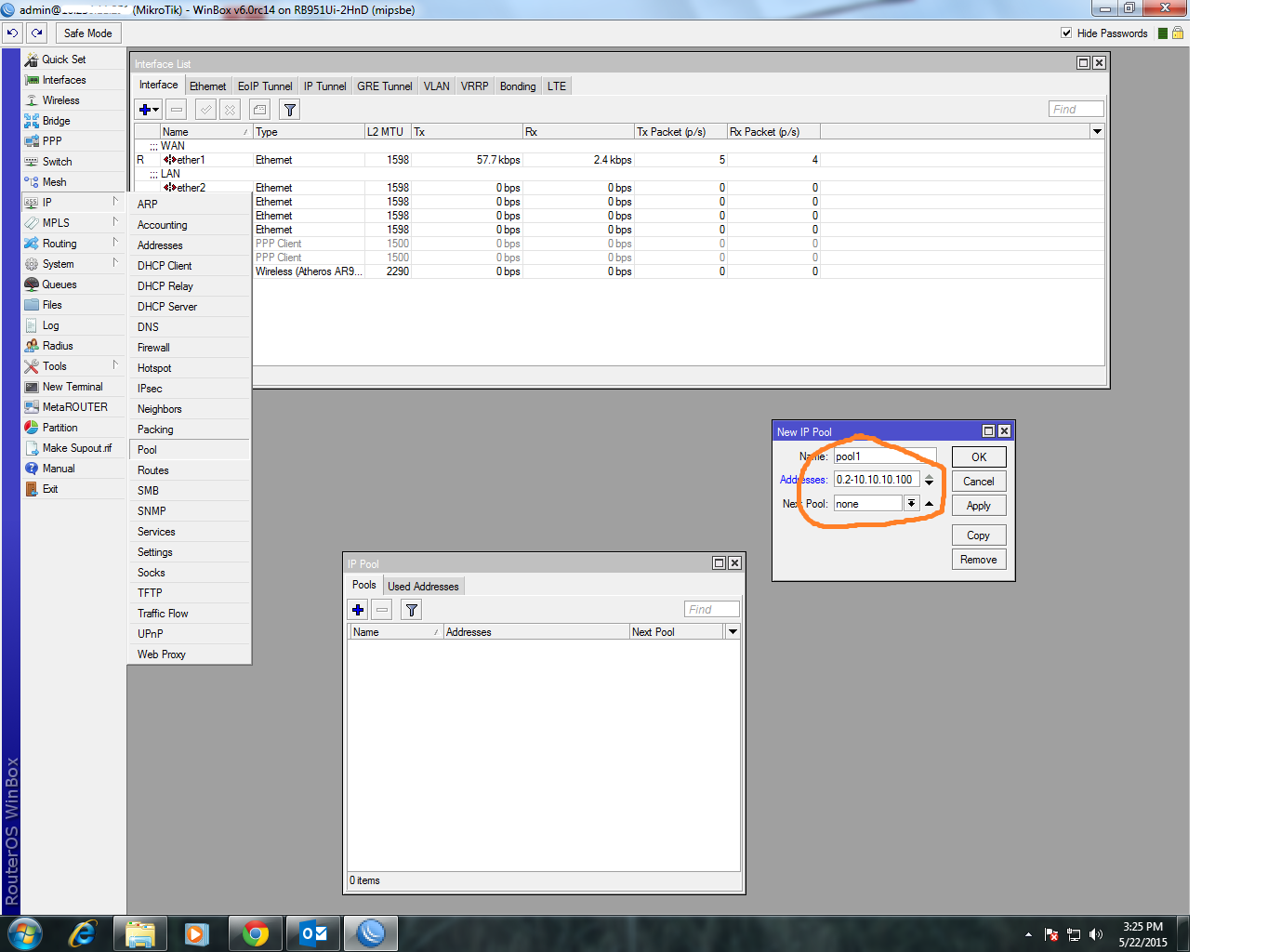
Task: Click Apply in New IP Pool
Action: tap(979, 506)
